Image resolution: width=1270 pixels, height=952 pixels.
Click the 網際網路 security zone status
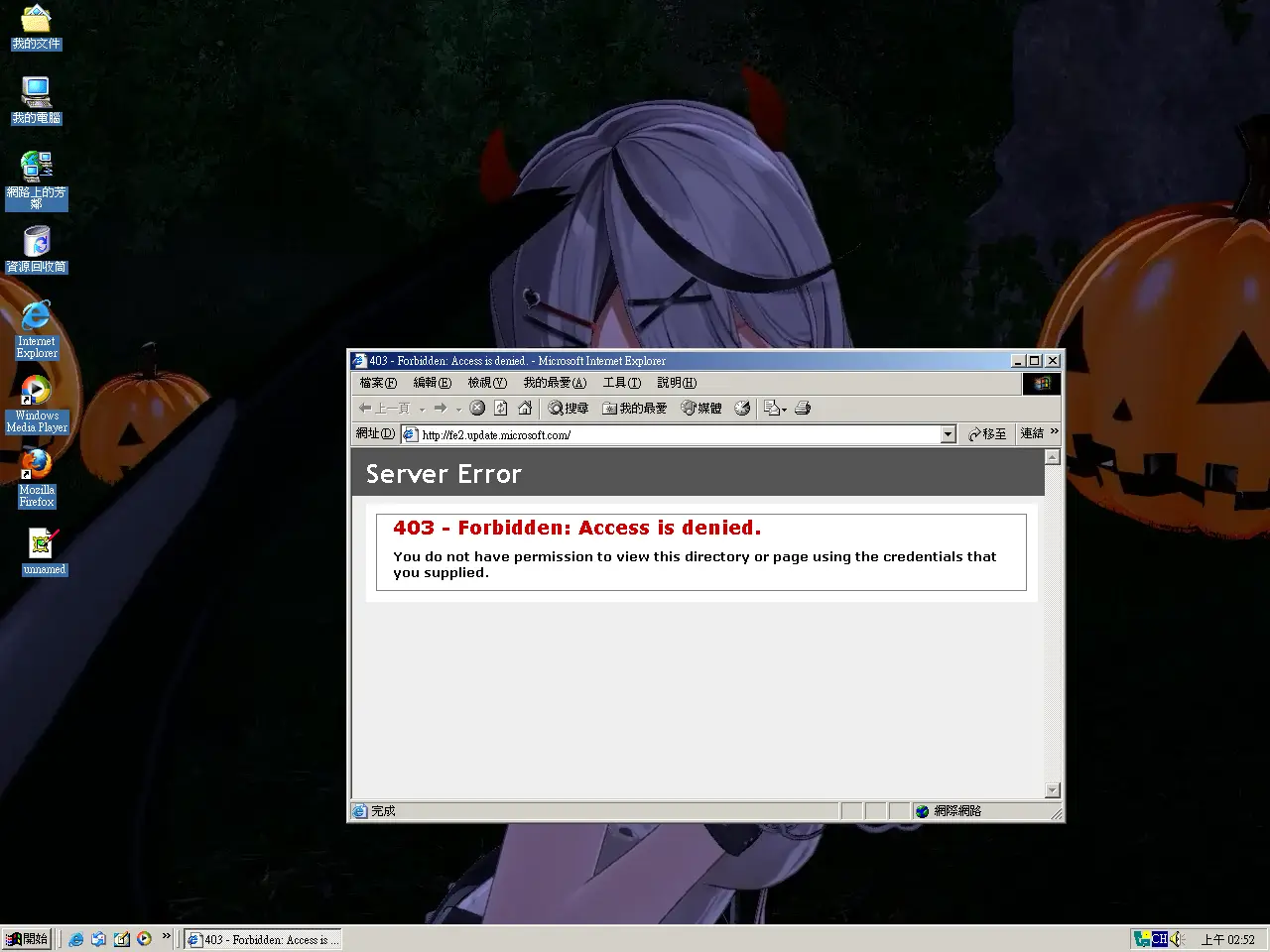click(x=949, y=811)
